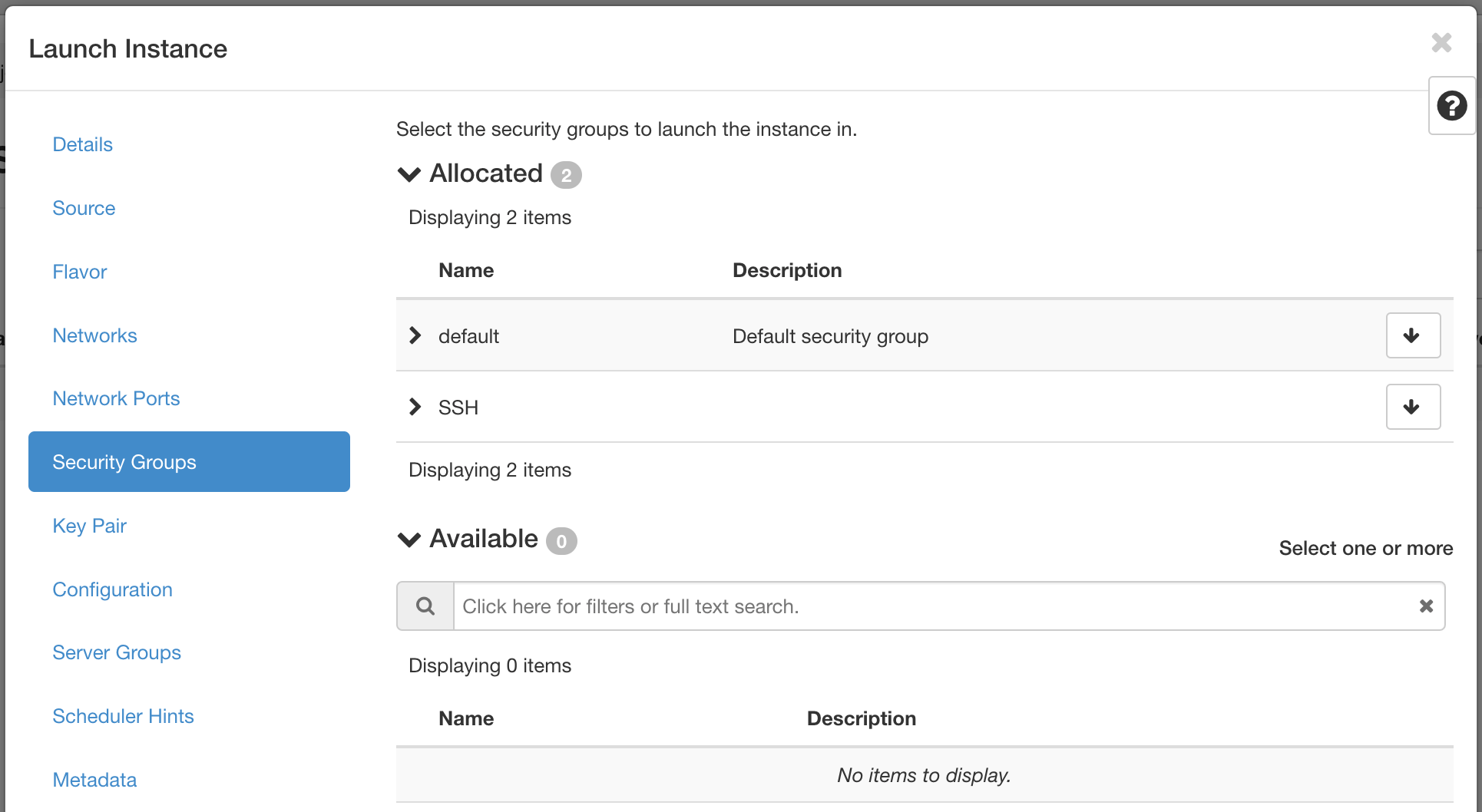Open the Network Ports step
The height and width of the screenshot is (812, 1482).
point(116,398)
